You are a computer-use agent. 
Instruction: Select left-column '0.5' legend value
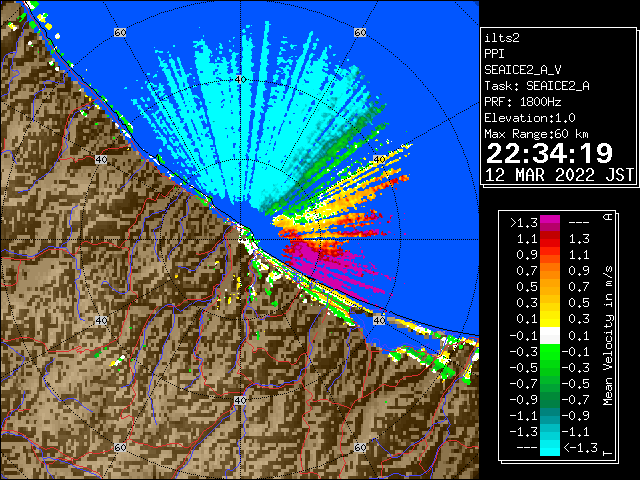(527, 287)
